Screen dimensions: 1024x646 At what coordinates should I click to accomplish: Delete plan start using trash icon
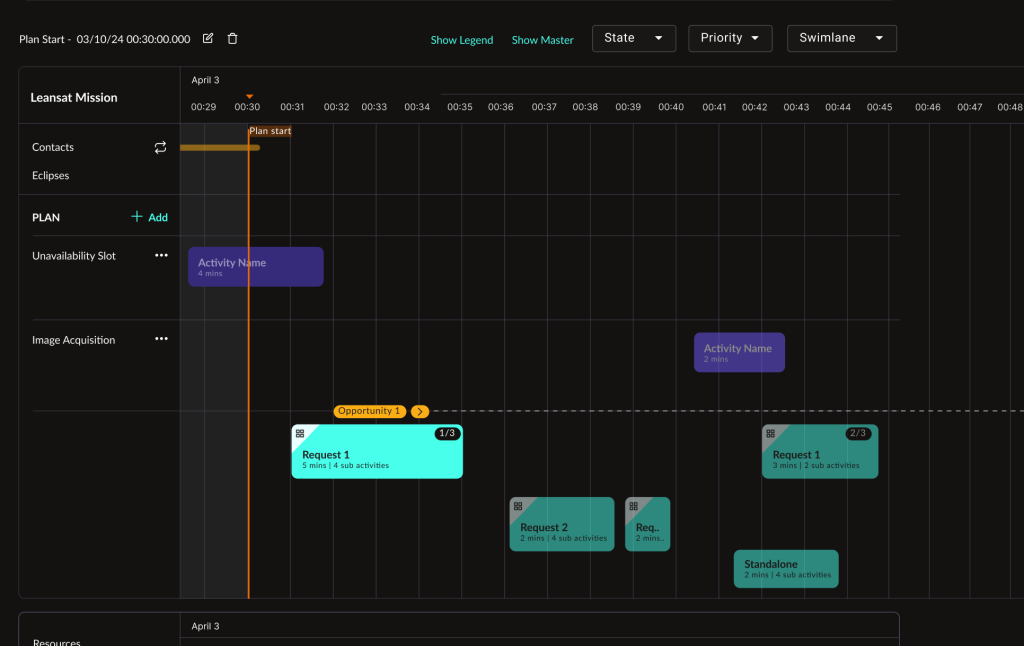coord(232,39)
